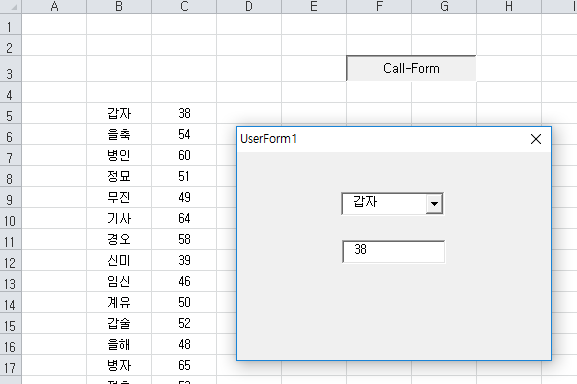Image resolution: width=577 pixels, height=384 pixels.
Task: Select cell containing 갑자 in column B
Action: point(119,113)
